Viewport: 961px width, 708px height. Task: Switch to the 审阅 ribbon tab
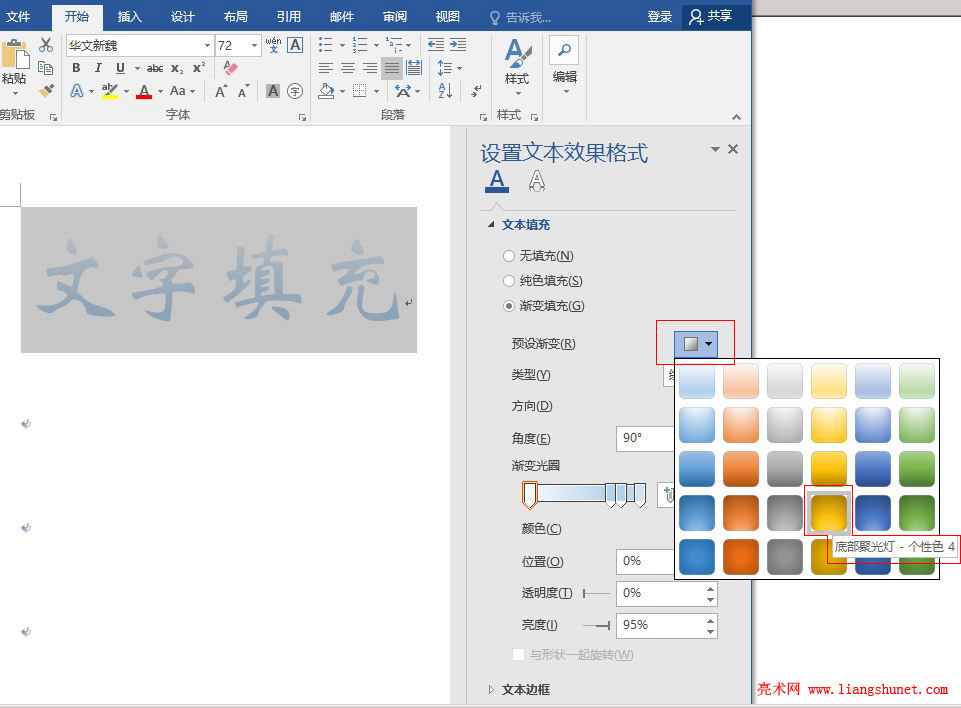395,17
